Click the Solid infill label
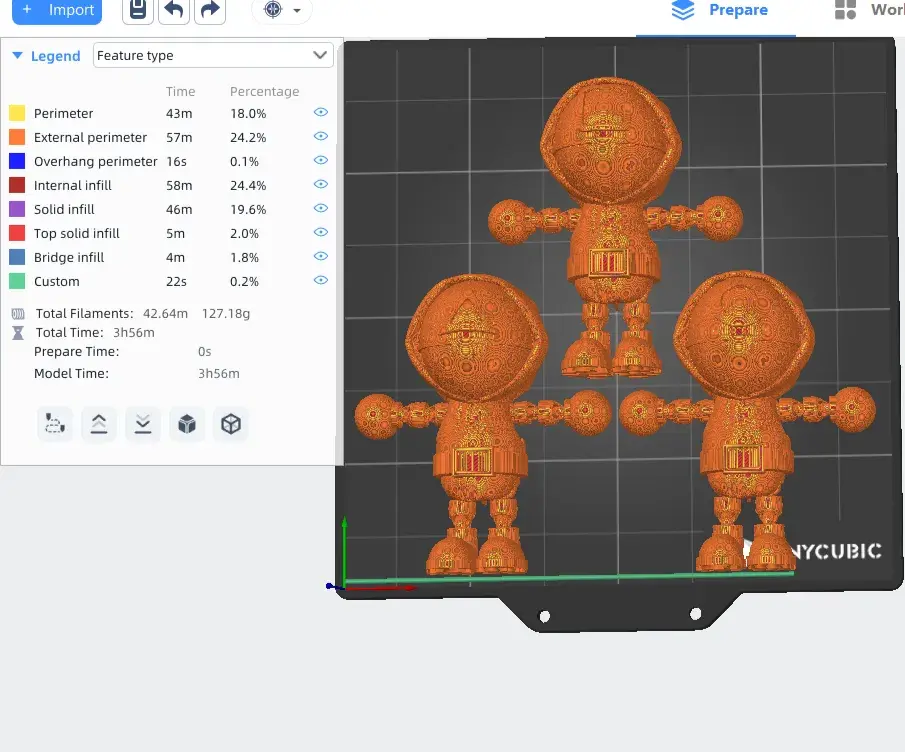 pos(64,209)
